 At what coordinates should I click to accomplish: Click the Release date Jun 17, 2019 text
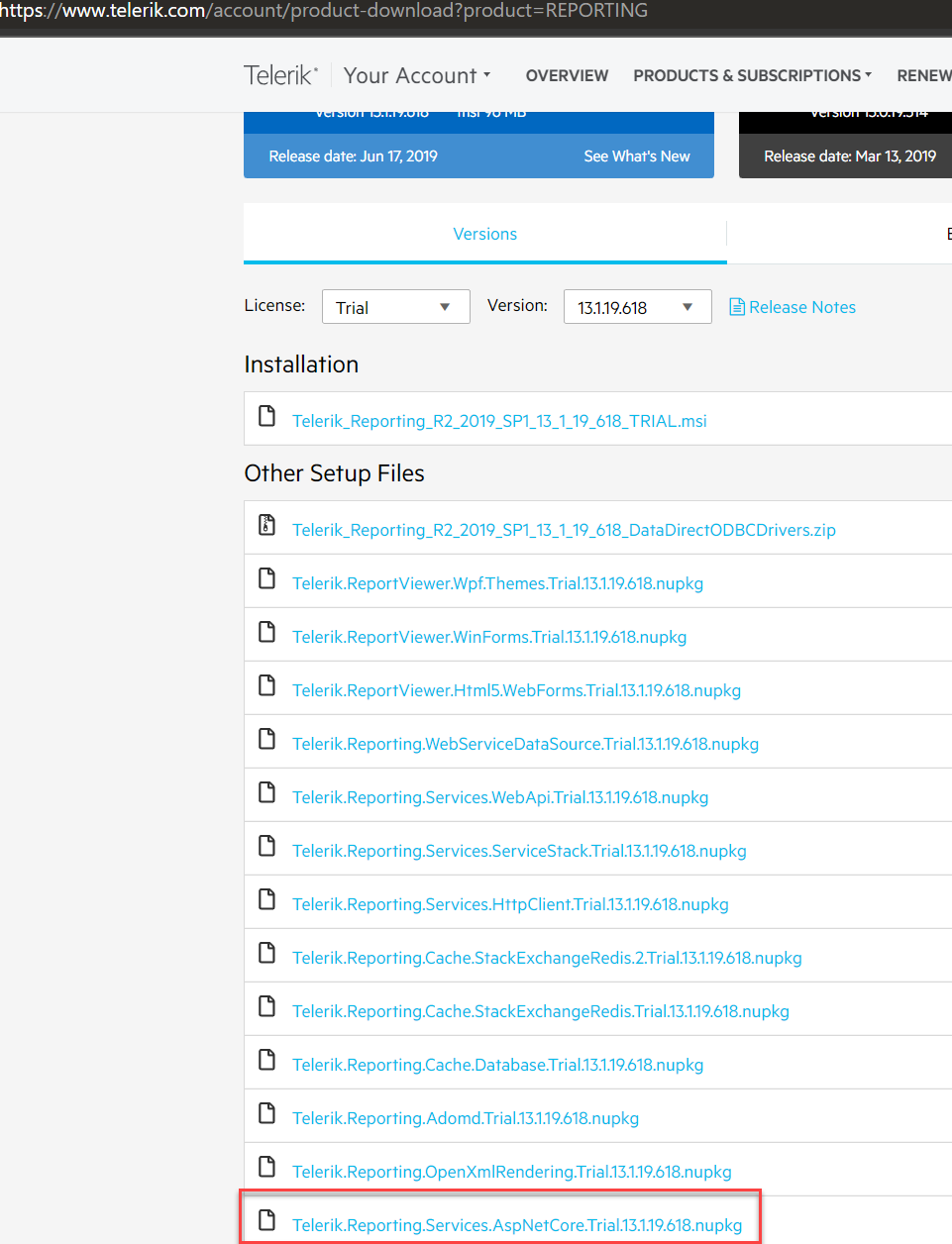tap(353, 156)
